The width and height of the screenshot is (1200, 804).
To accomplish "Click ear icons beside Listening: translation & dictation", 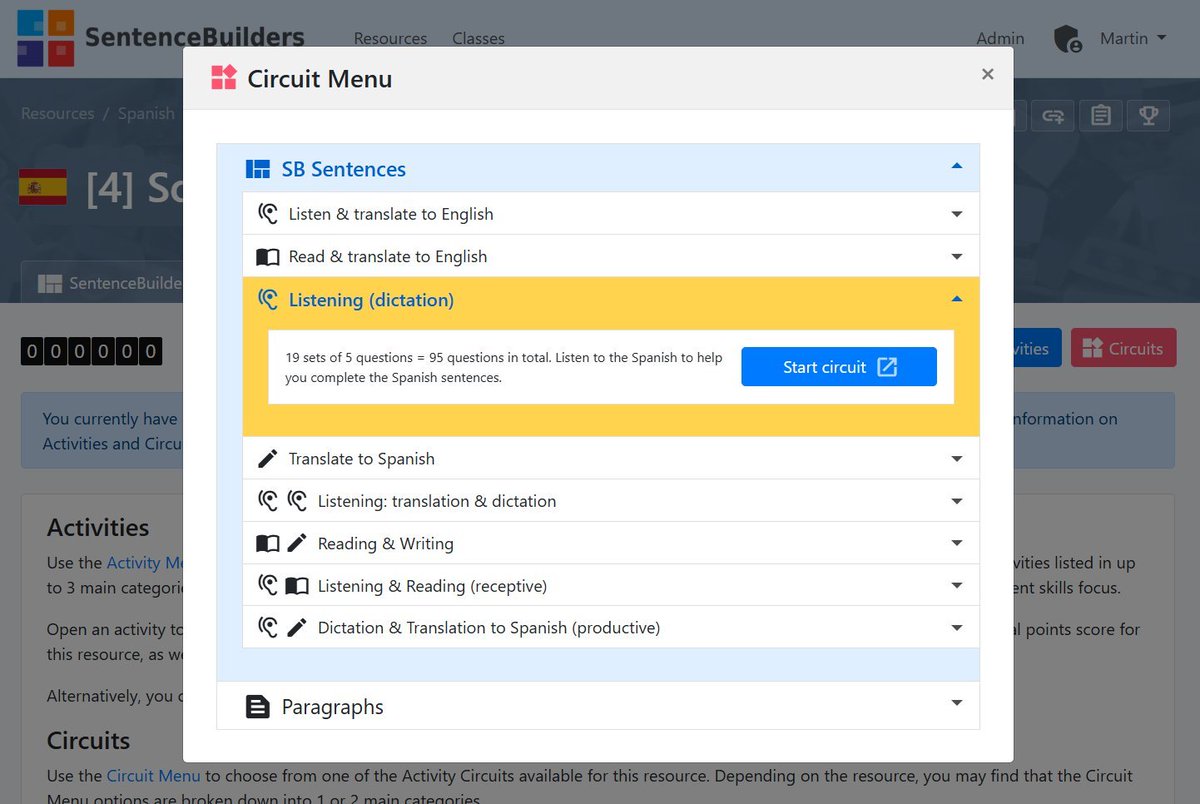I will tap(282, 501).
